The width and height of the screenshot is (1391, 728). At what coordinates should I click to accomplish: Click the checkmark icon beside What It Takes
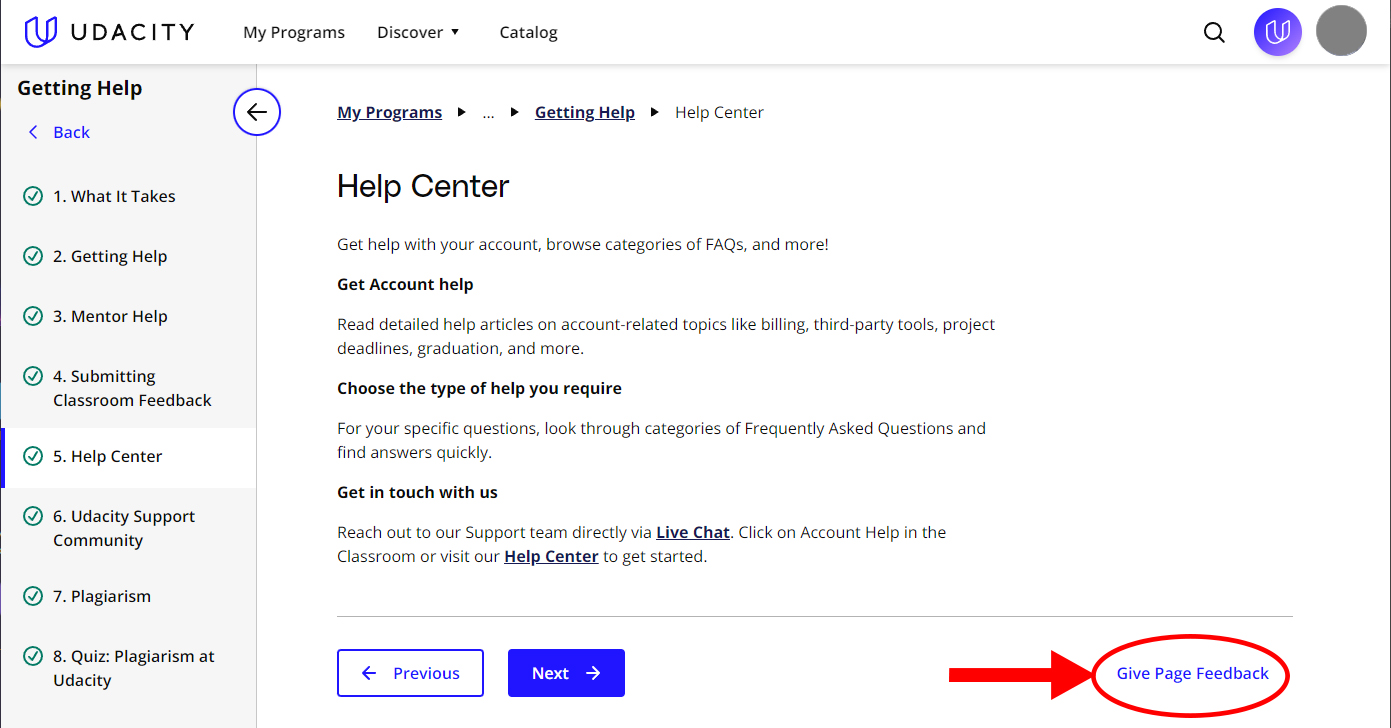33,196
